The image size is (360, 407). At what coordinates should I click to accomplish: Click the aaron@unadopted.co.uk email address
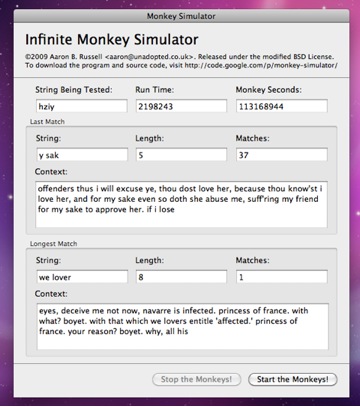pyautogui.click(x=149, y=57)
